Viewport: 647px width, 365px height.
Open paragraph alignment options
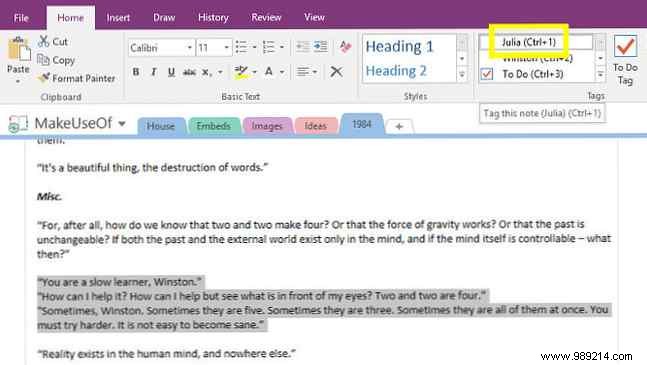pos(307,72)
